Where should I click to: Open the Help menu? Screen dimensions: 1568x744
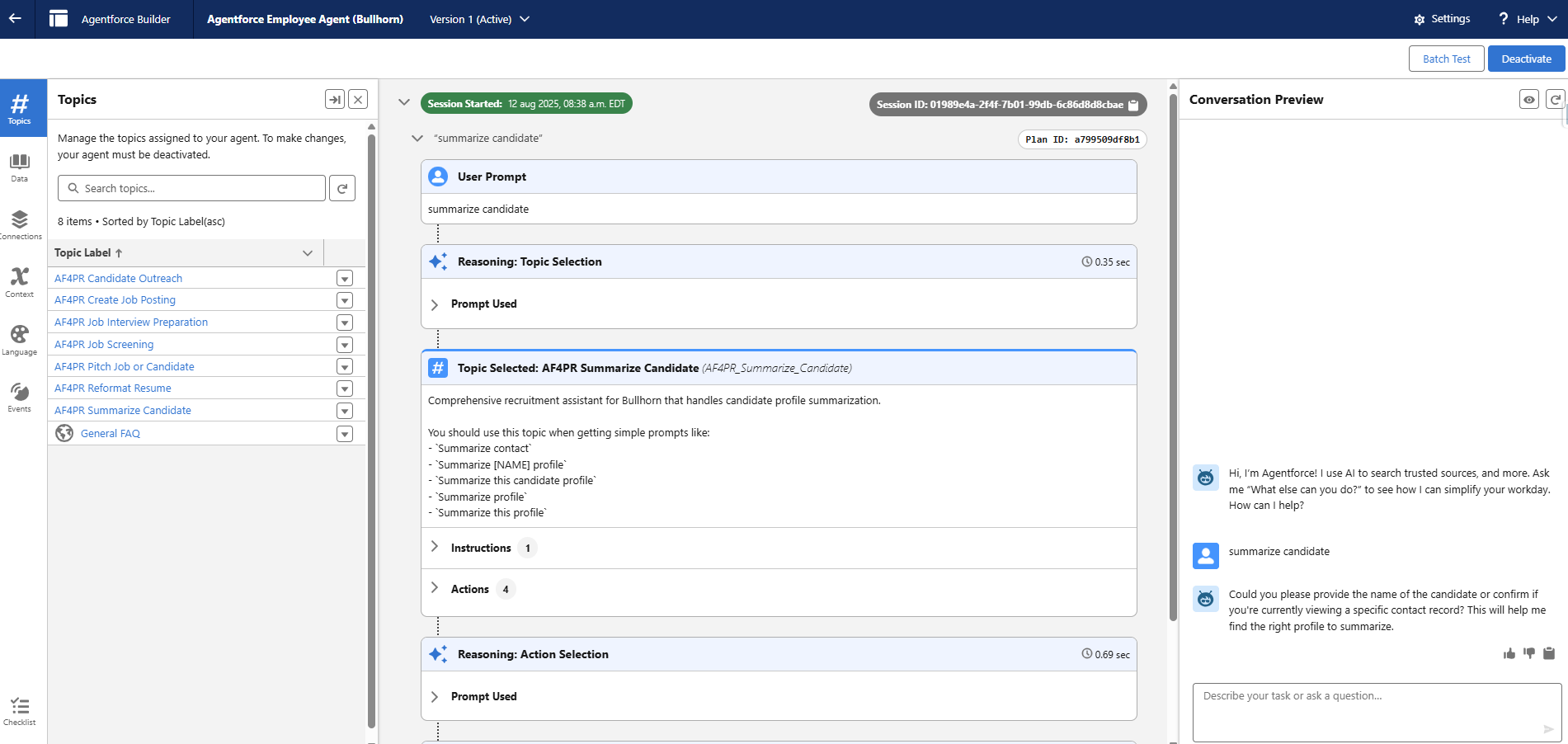tap(1528, 19)
